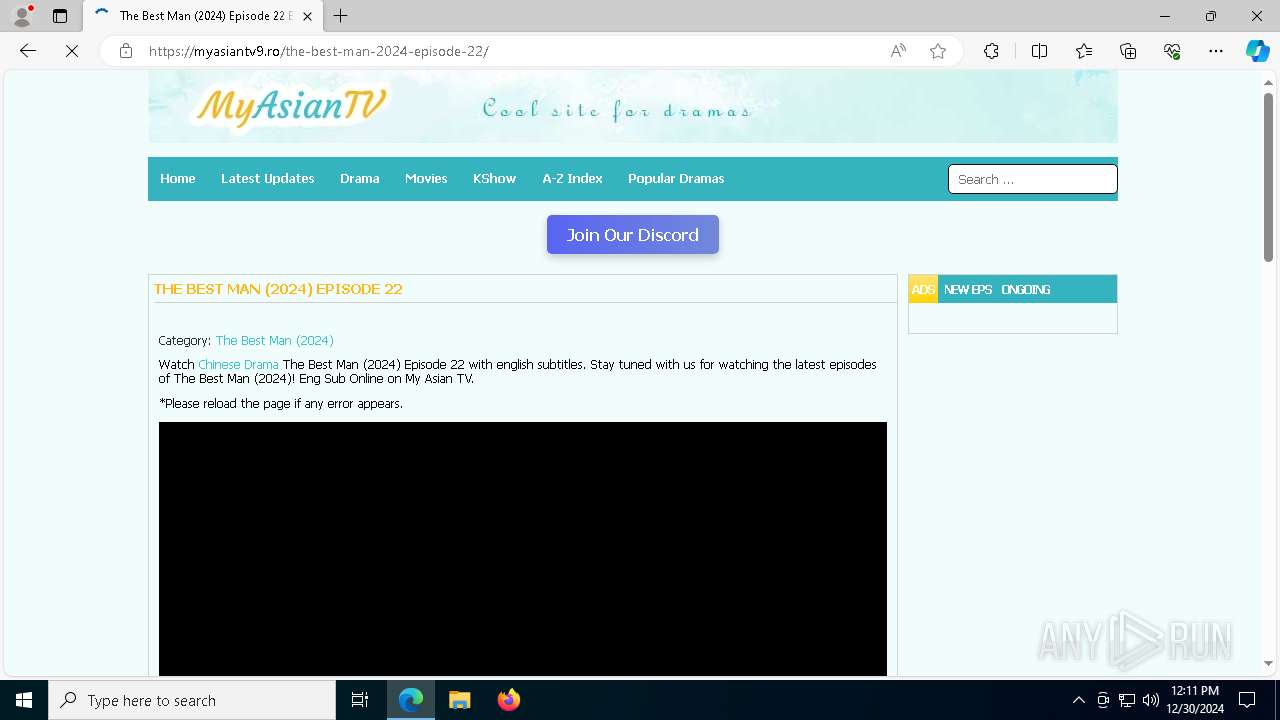Image resolution: width=1280 pixels, height=720 pixels.
Task: Open the KShow menu item
Action: click(495, 179)
